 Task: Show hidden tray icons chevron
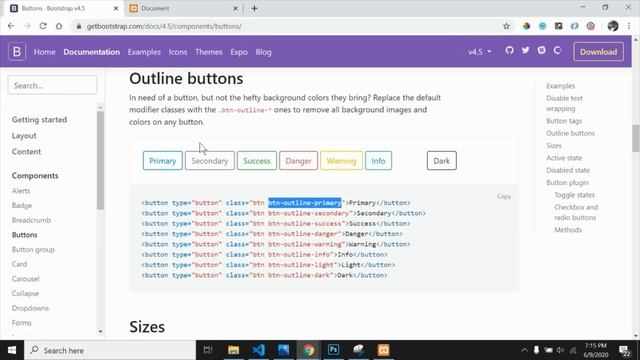[524, 350]
